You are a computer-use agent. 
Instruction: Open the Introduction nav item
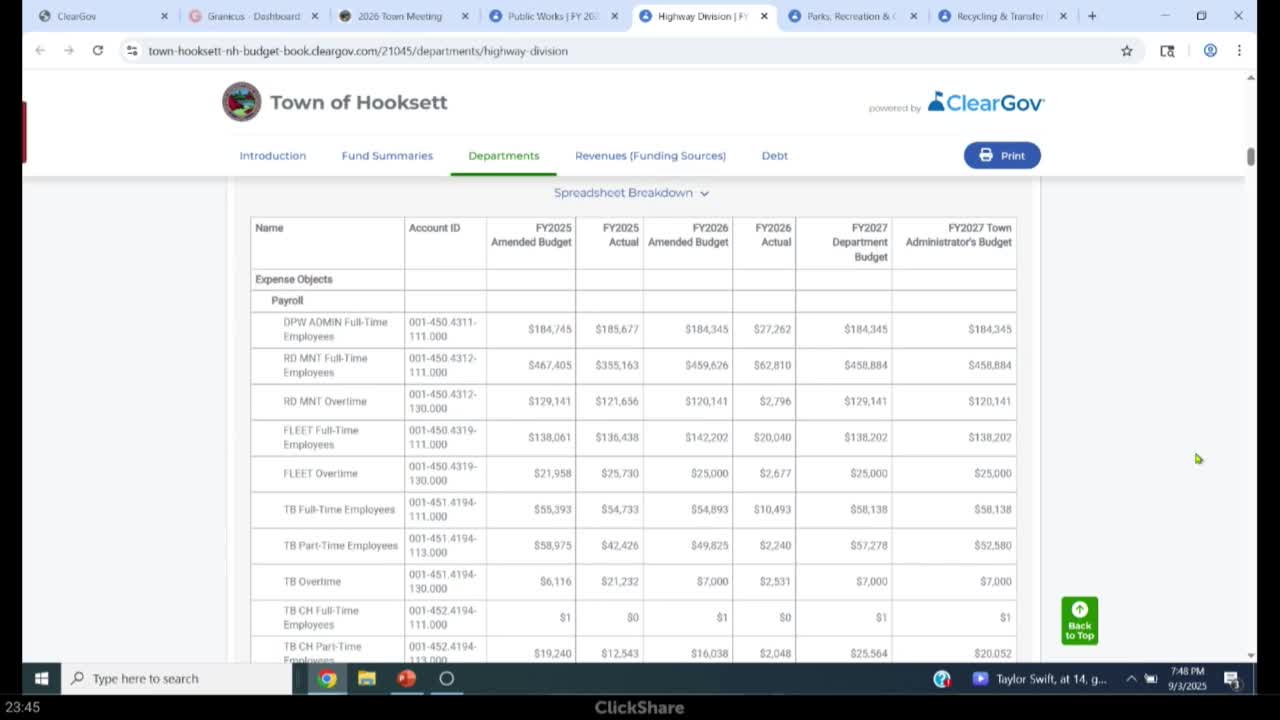click(x=273, y=156)
